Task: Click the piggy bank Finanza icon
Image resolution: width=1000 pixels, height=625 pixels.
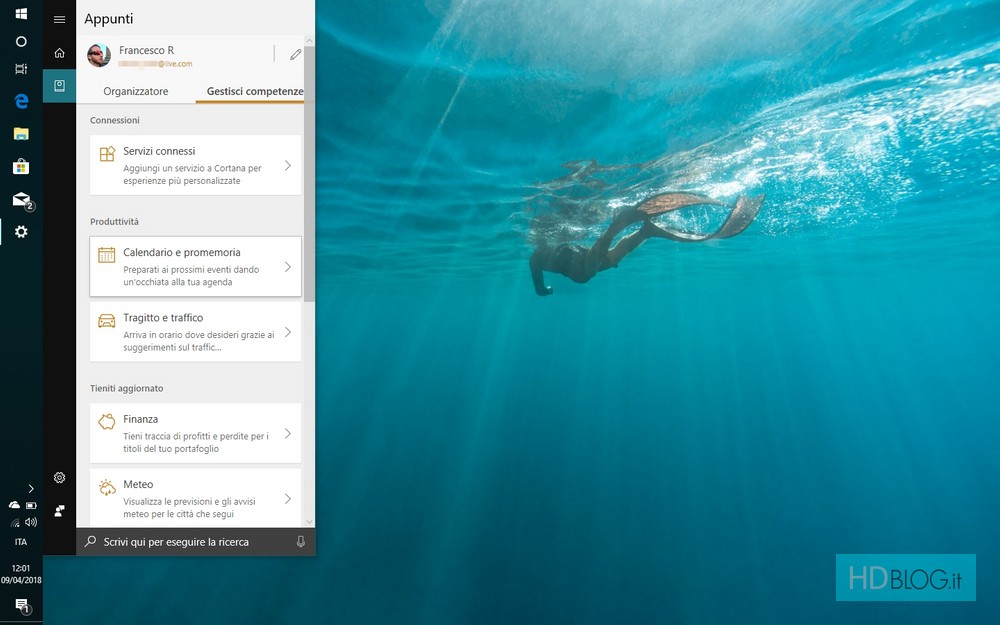Action: point(107,422)
